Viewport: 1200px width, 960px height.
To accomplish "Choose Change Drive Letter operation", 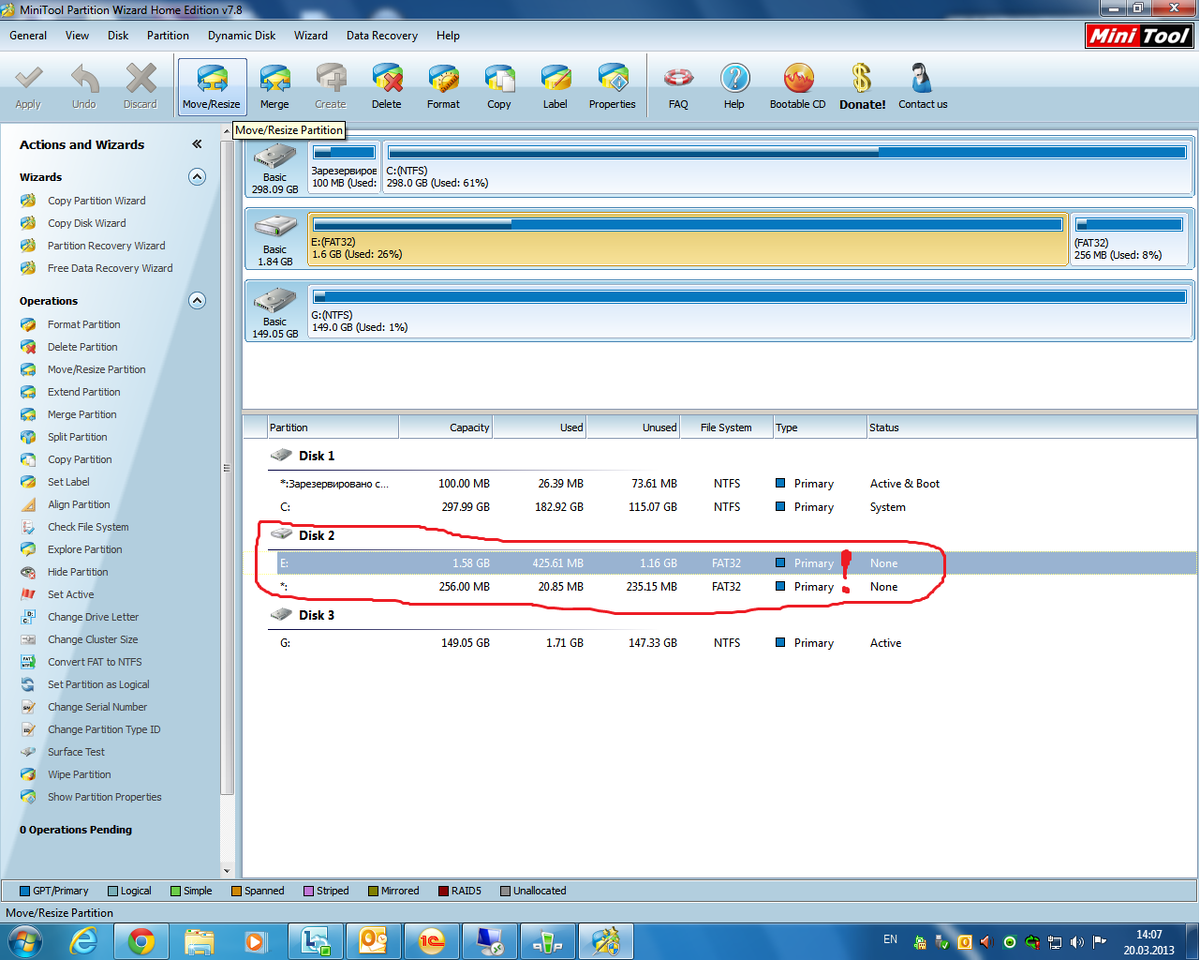I will point(93,617).
